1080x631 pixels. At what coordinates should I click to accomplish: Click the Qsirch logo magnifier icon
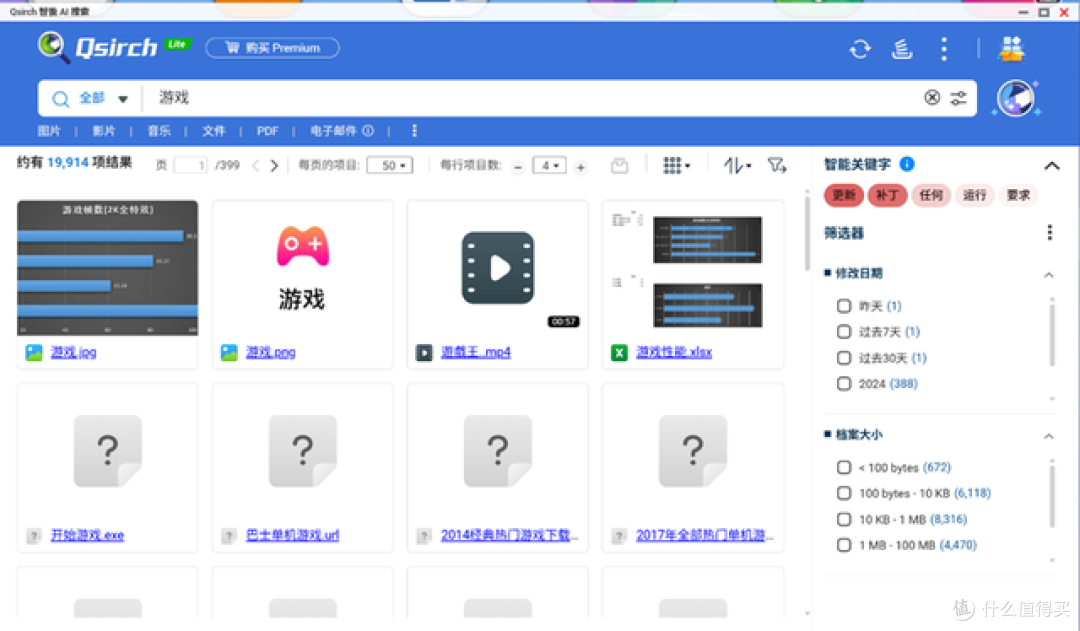tap(53, 48)
